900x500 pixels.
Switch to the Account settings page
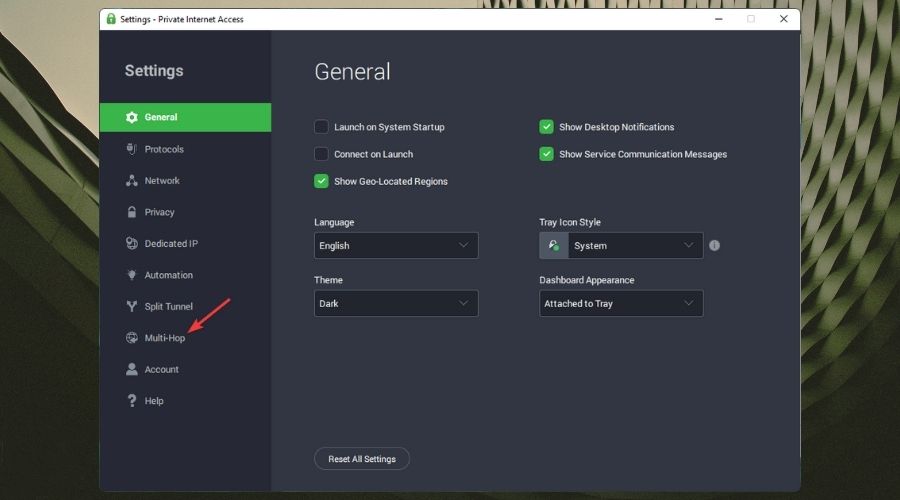[161, 370]
